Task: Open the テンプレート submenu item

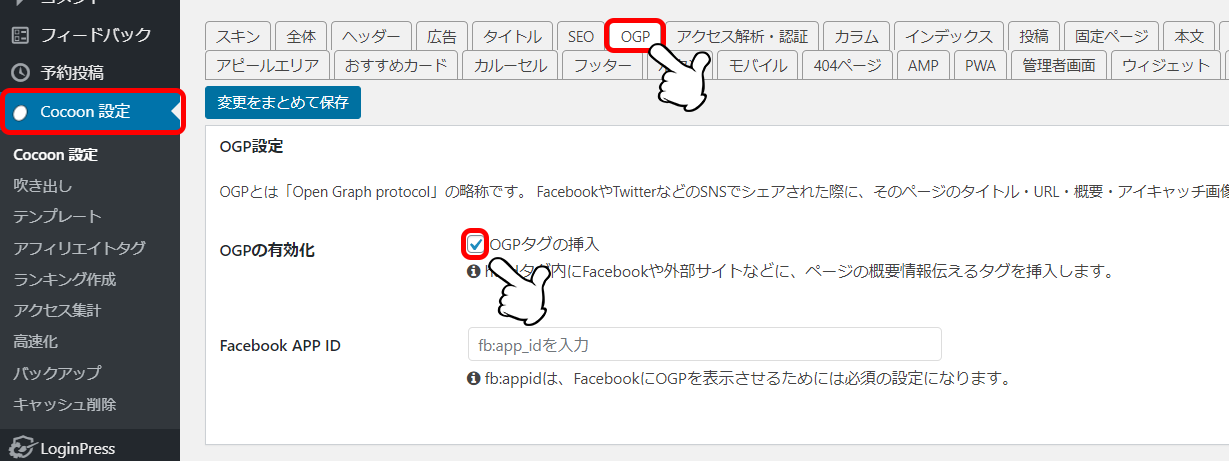Action: point(57,216)
